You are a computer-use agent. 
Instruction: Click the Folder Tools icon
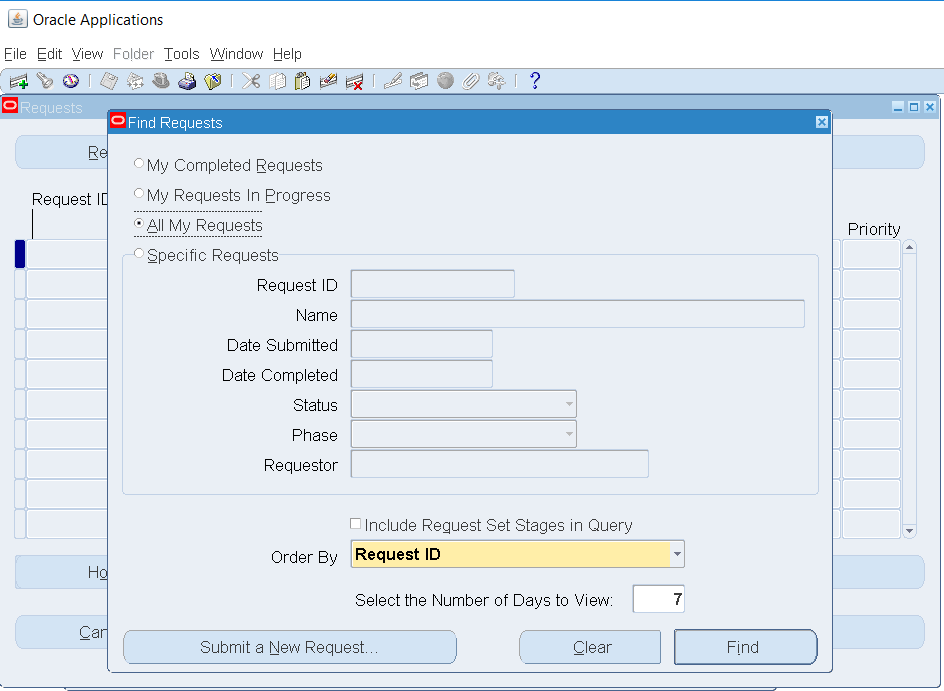[497, 81]
